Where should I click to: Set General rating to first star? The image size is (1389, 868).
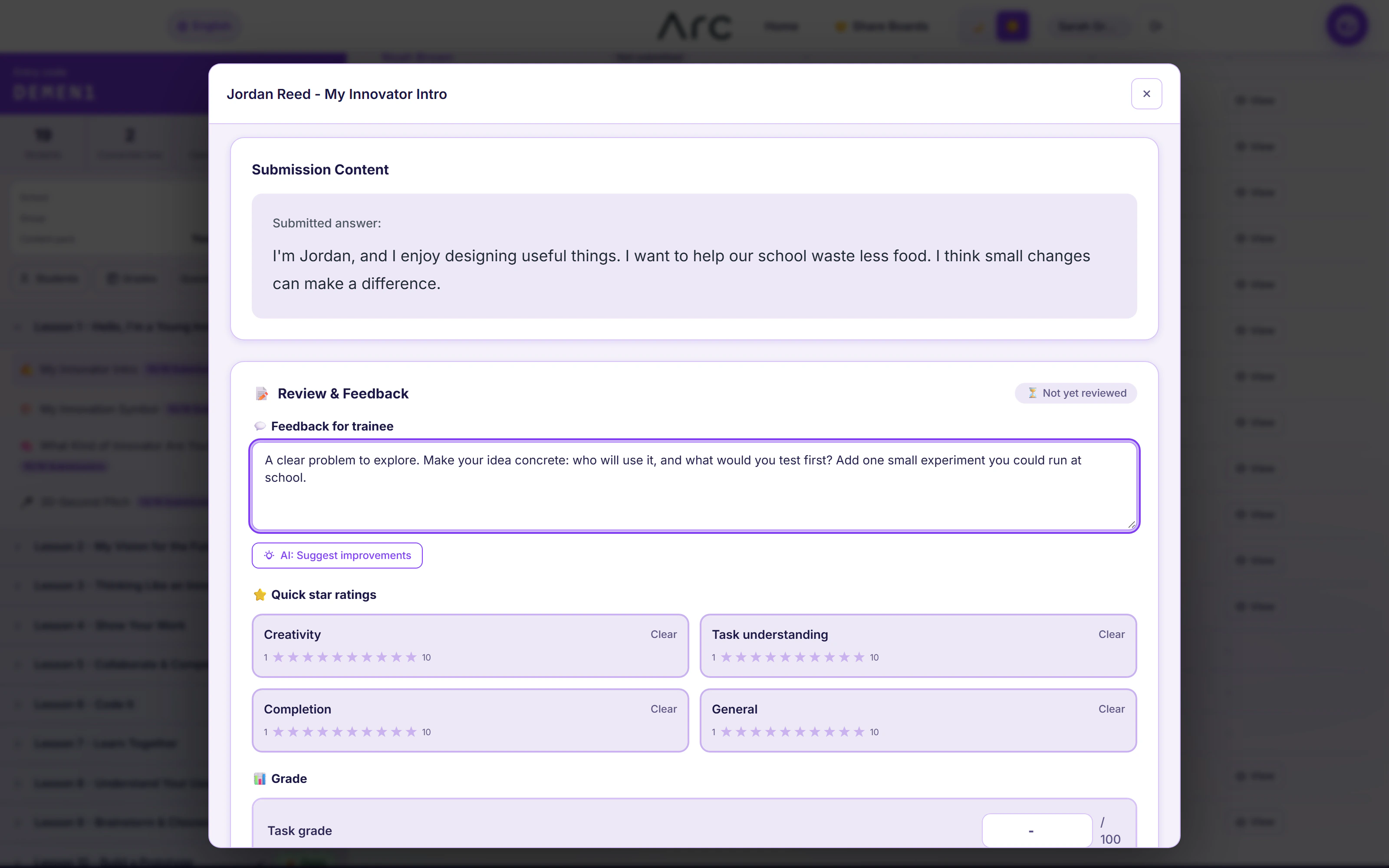coord(726,731)
